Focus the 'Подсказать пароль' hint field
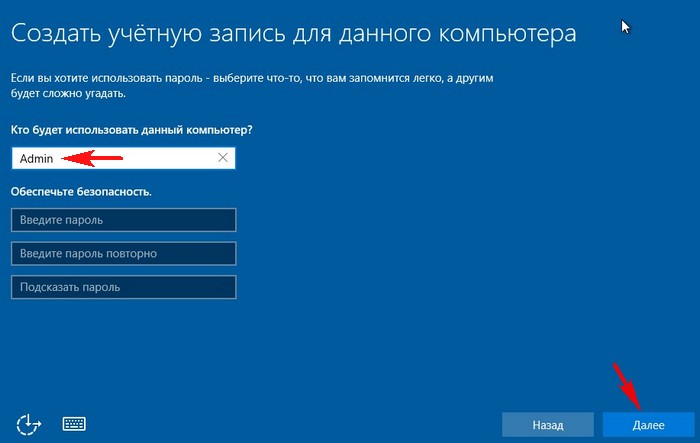Screen dimensions: 700x443 coord(124,287)
